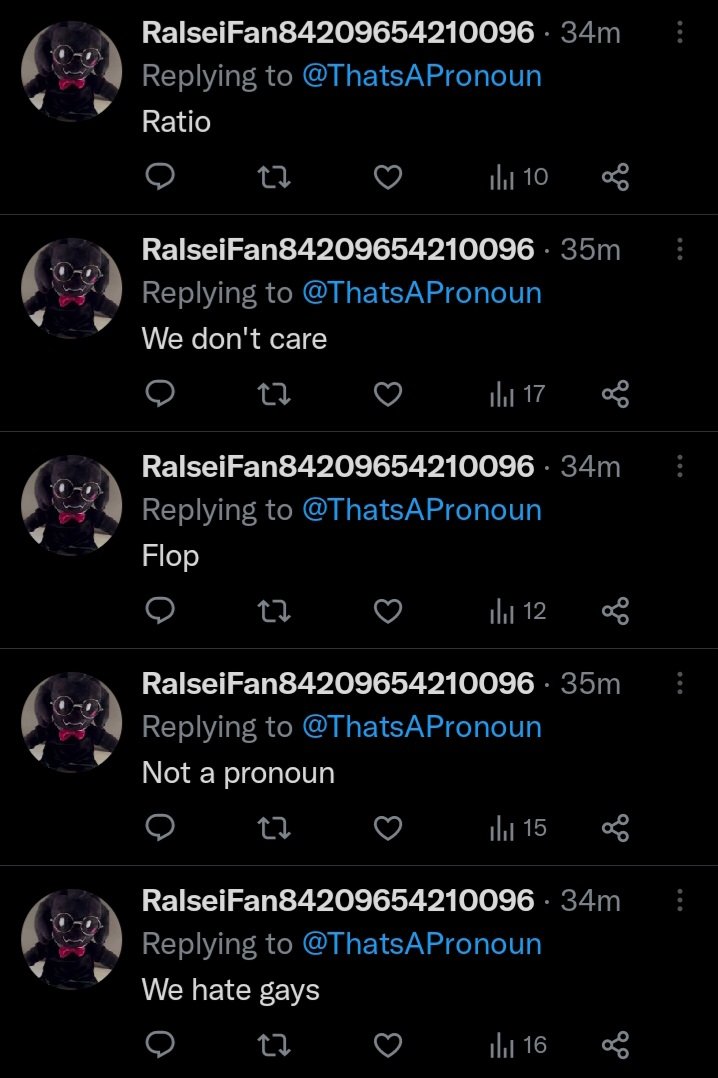Like the "Ratio" tweet
The width and height of the screenshot is (718, 1078).
(388, 177)
